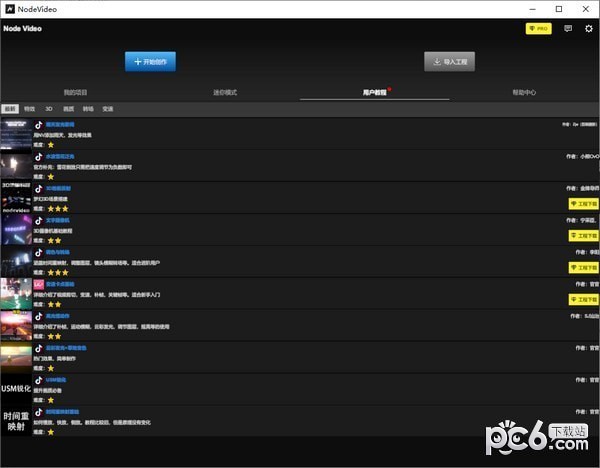Click the description text 梦幻3D场景搭建
The image size is (600, 468).
click(51, 199)
